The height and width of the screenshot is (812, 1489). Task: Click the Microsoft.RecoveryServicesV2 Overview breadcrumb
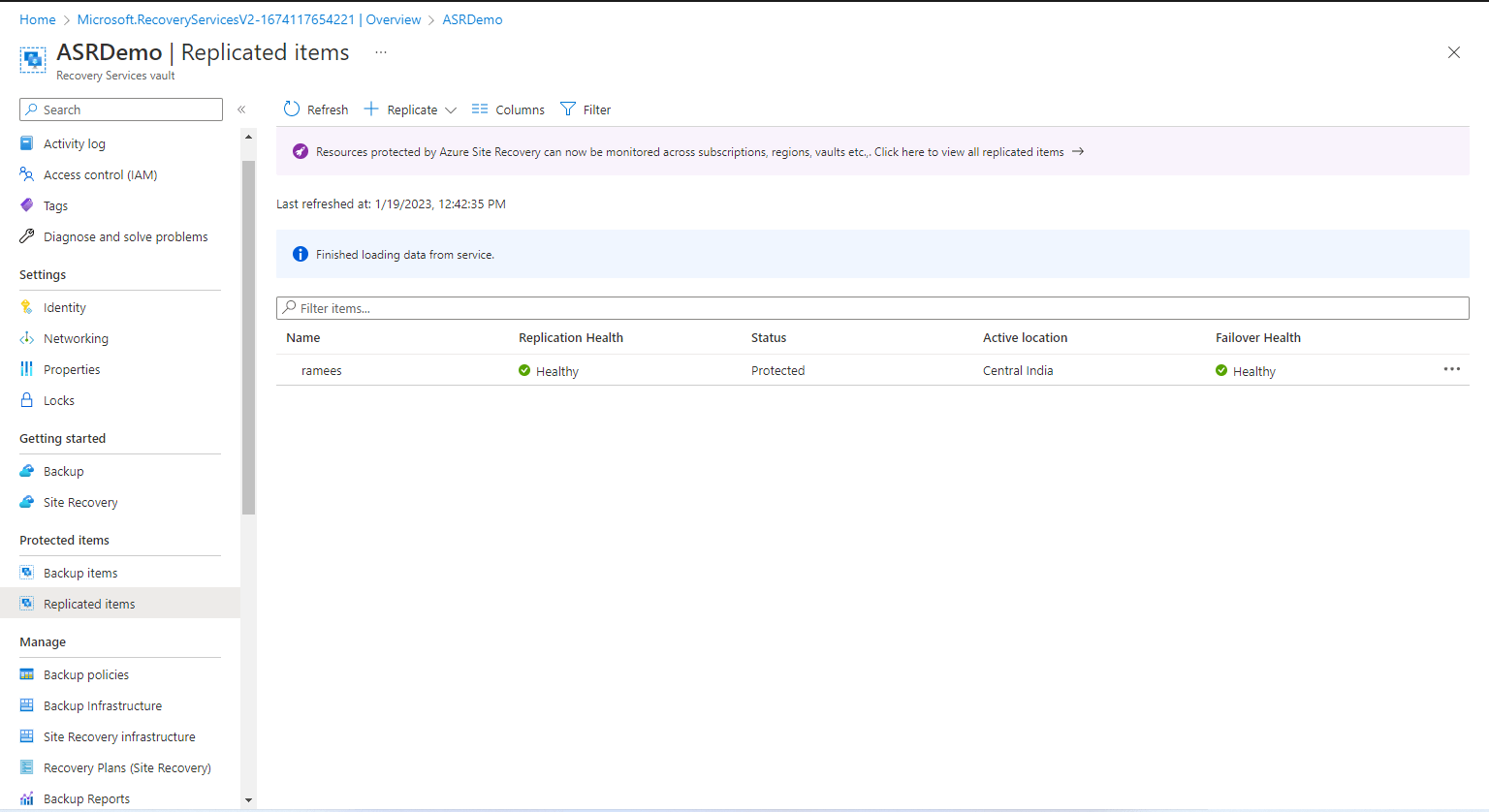coord(249,19)
